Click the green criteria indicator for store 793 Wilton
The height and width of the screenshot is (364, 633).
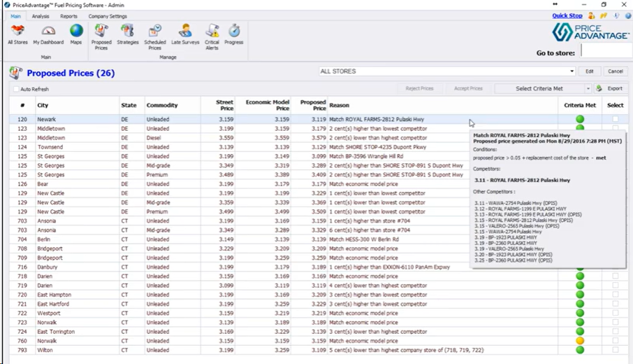click(580, 350)
